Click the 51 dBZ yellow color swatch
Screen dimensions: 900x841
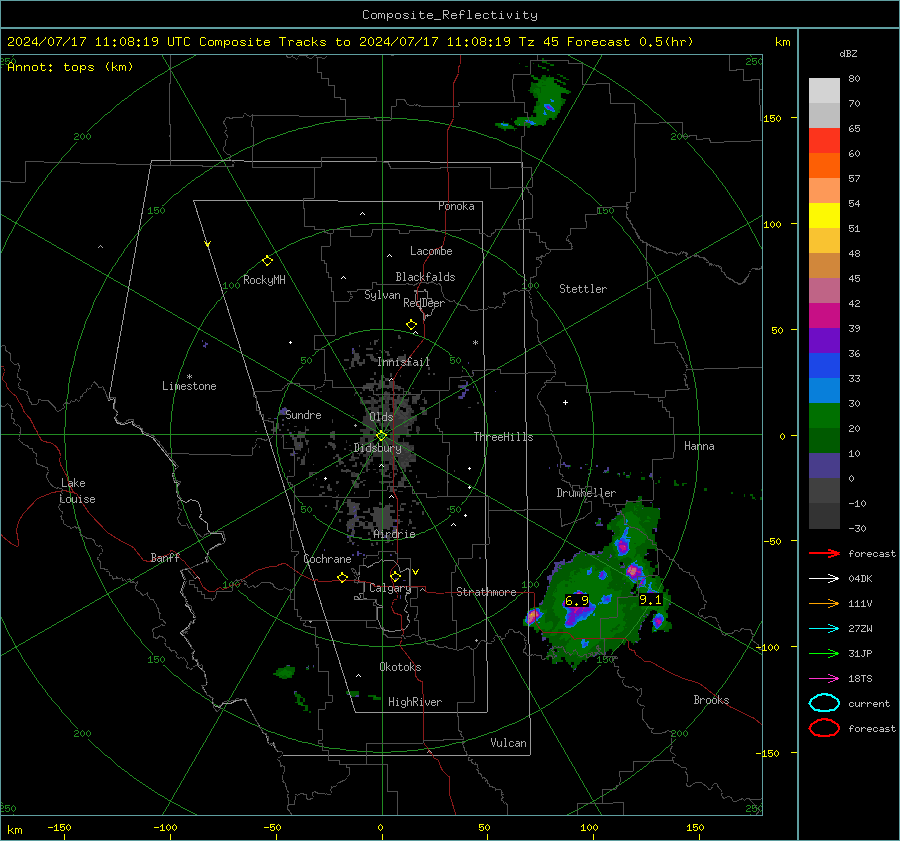(x=824, y=215)
